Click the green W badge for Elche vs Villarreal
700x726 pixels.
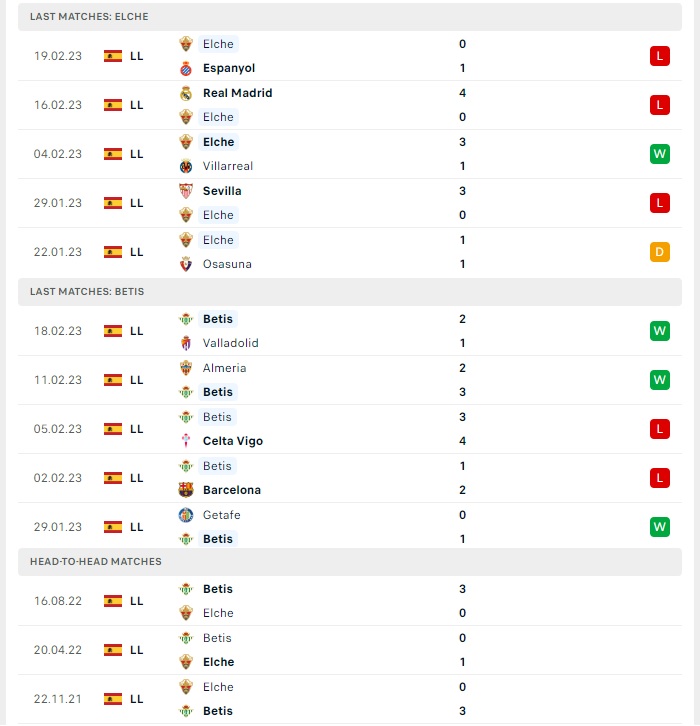[659, 154]
